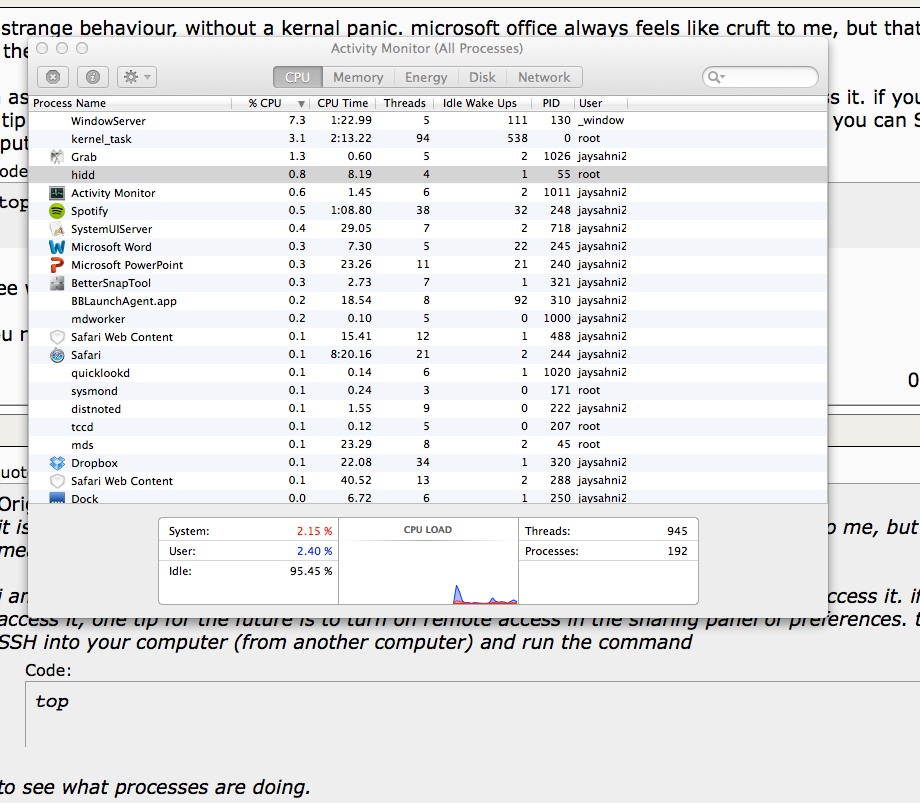Select the distnoted process row

coord(428,409)
